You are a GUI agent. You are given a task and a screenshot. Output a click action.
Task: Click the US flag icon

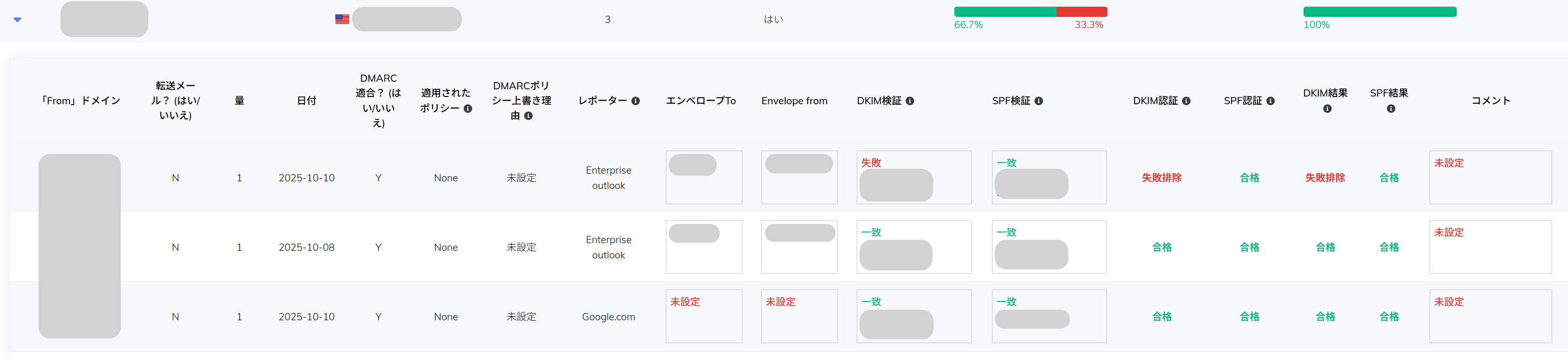coord(342,19)
